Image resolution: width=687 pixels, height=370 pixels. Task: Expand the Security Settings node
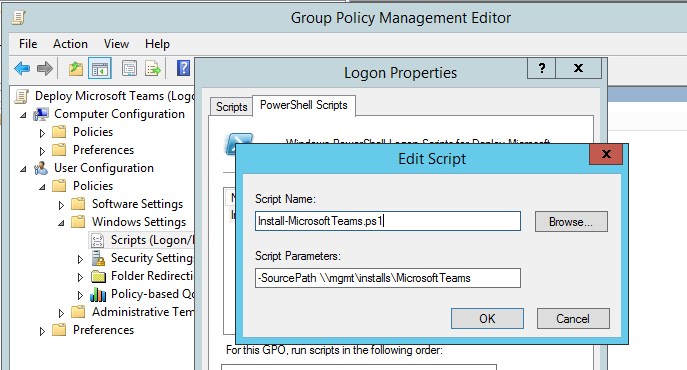pyautogui.click(x=80, y=259)
